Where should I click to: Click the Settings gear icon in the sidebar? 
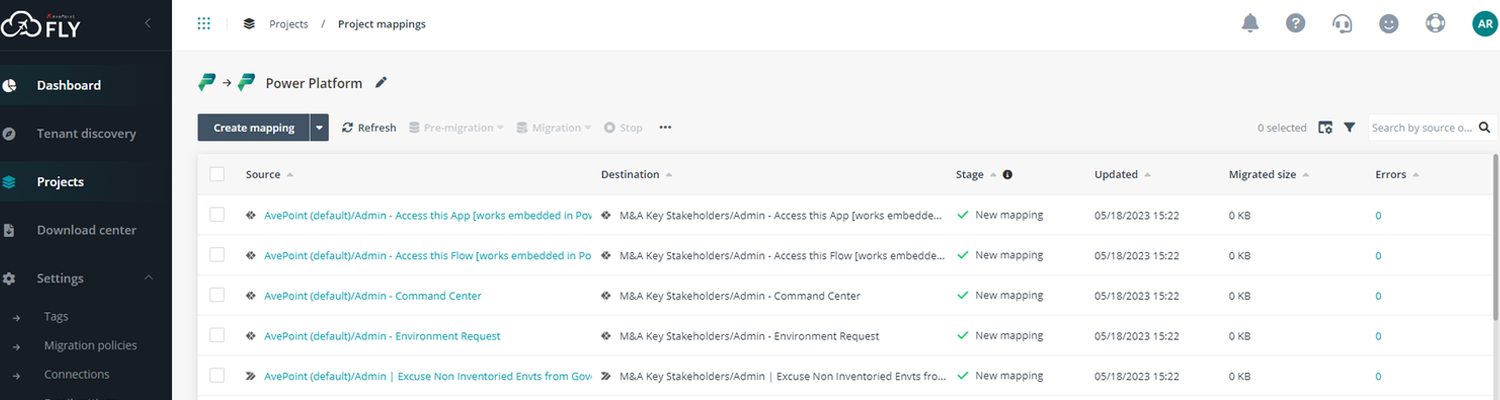click(x=9, y=278)
